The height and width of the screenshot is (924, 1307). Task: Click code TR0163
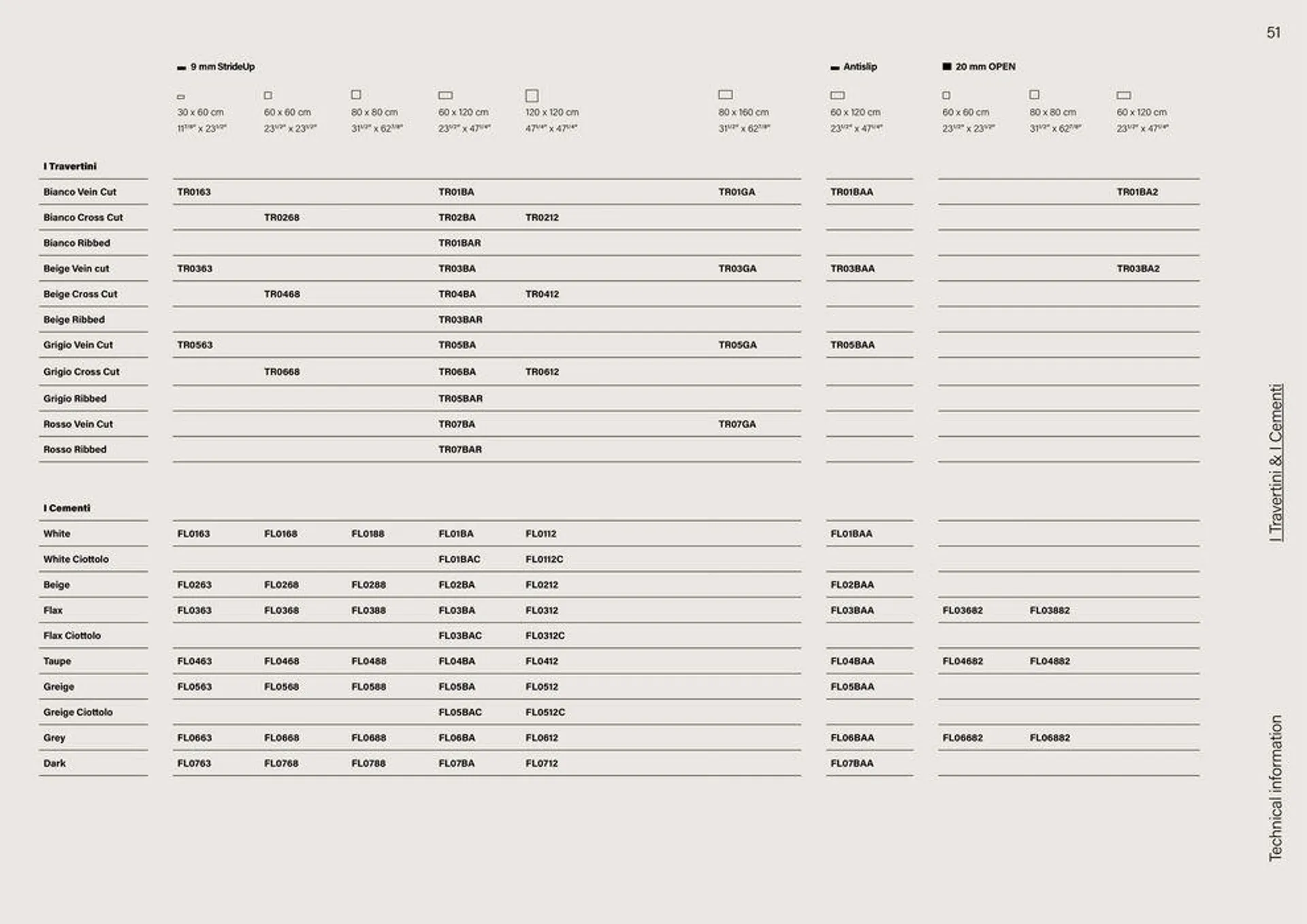(x=194, y=192)
